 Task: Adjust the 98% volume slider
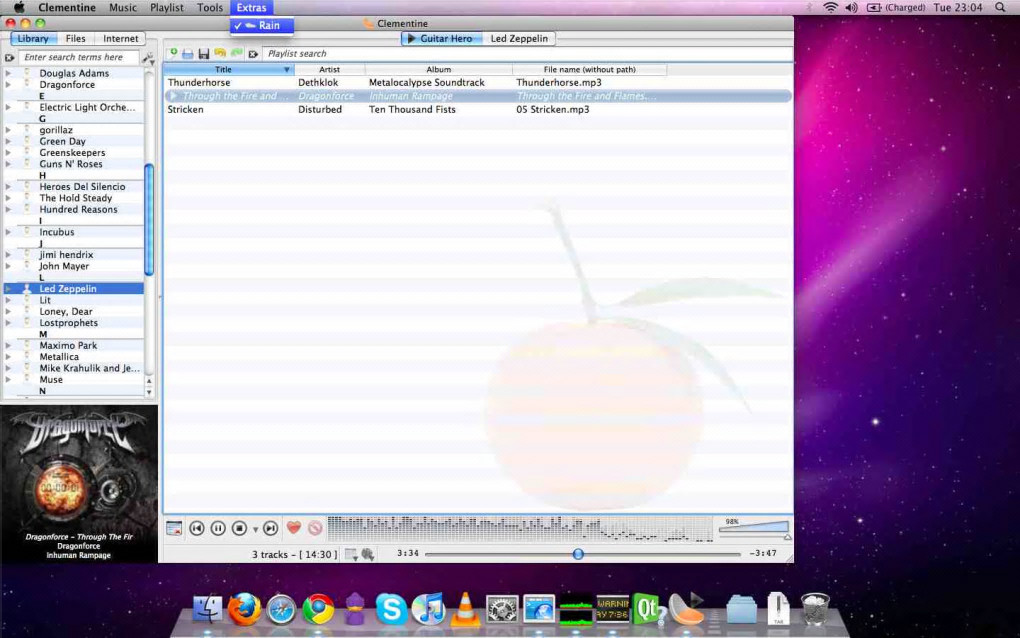click(x=755, y=528)
